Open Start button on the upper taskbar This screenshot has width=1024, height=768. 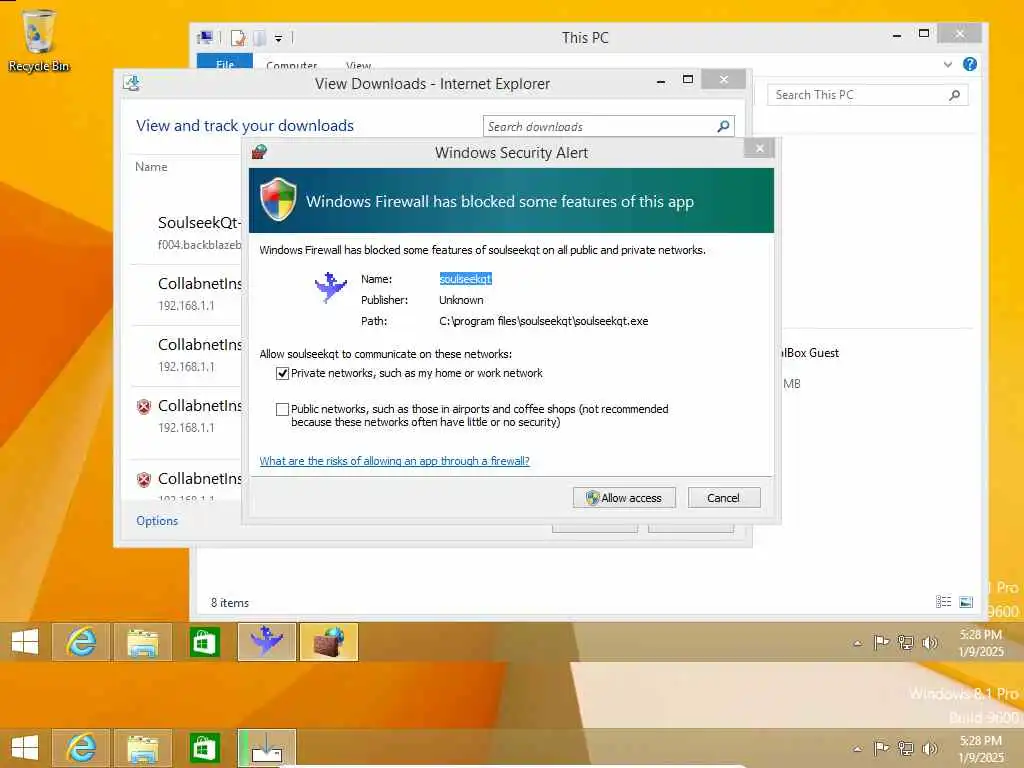coord(25,641)
